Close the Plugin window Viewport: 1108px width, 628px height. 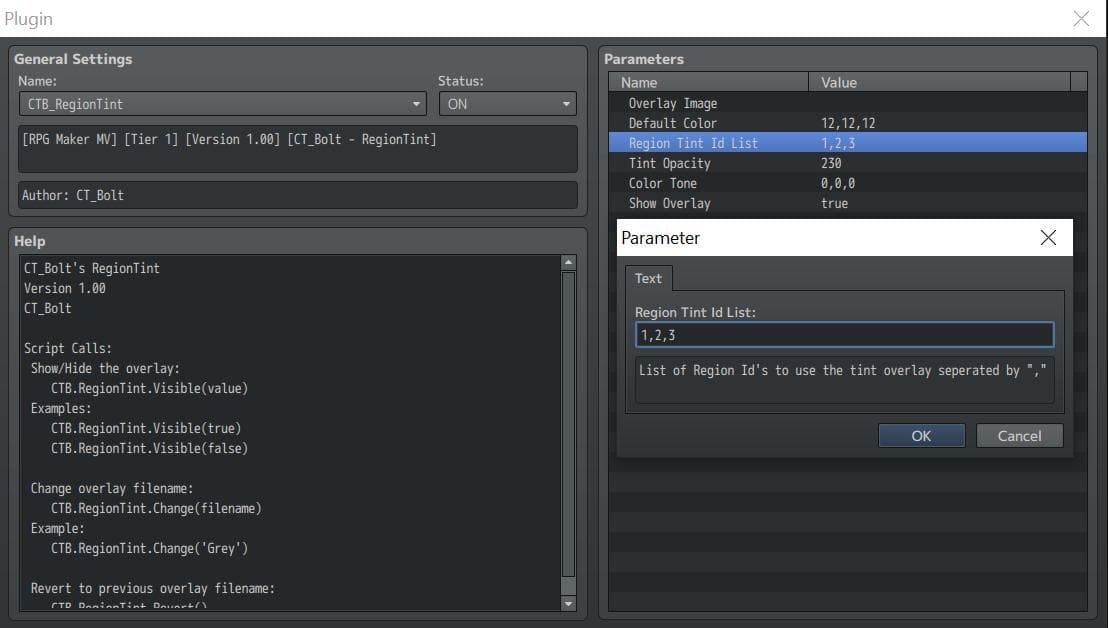1081,18
